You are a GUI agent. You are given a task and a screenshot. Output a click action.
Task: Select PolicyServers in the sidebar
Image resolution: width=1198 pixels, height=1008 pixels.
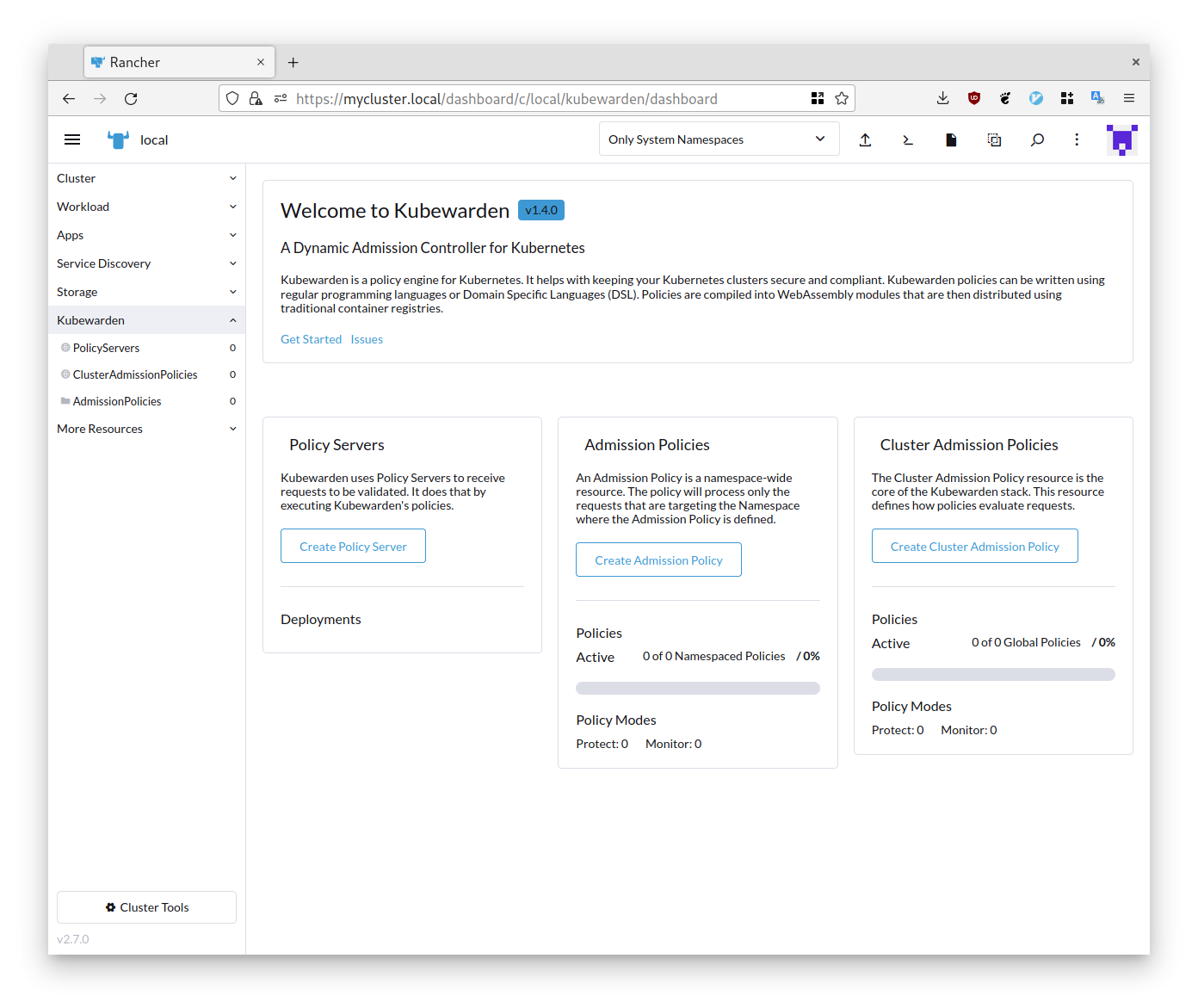[x=107, y=348]
